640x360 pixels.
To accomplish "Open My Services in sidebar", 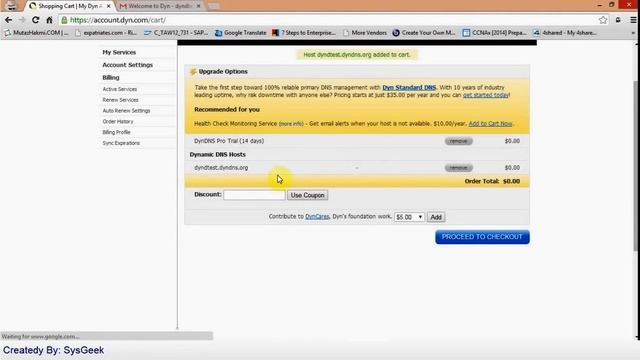I will tap(119, 52).
